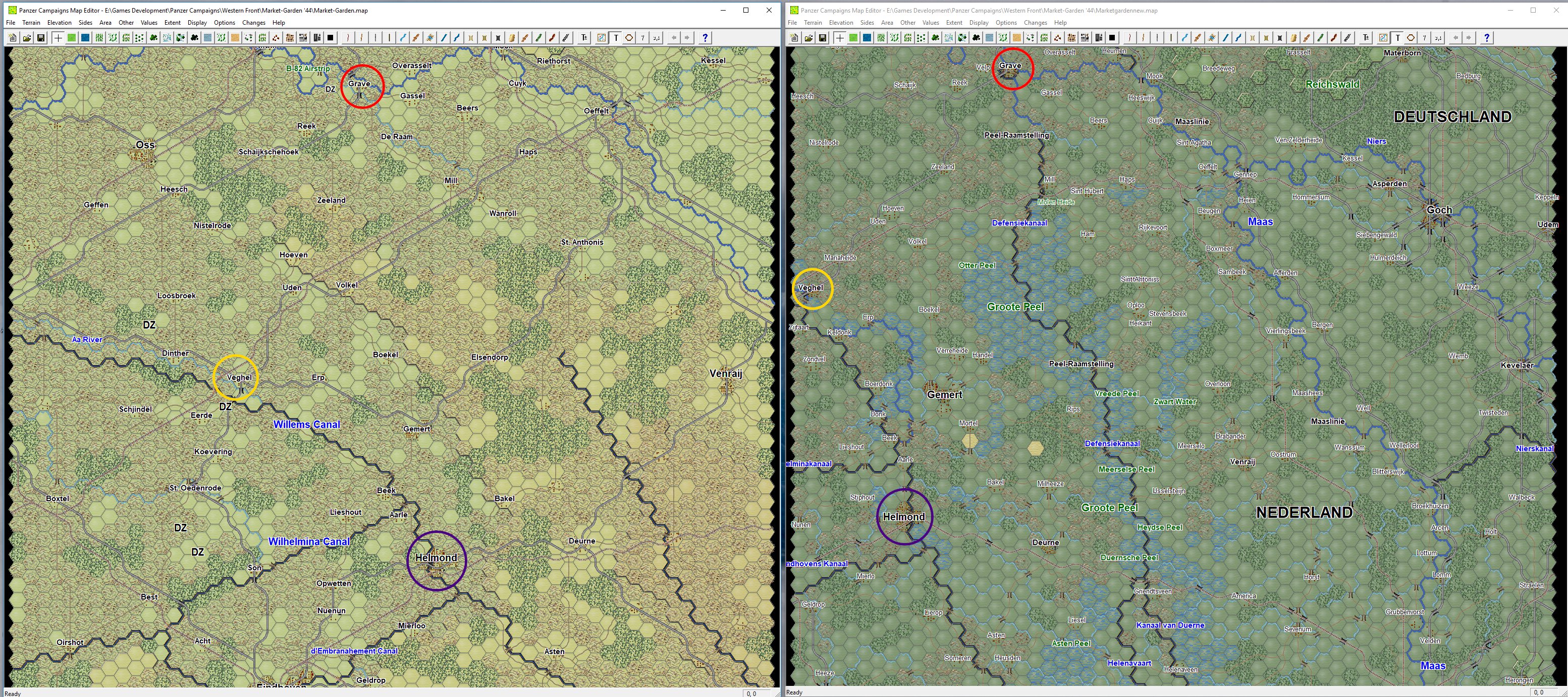The image size is (1568, 697).
Task: Click T± label editing tool in right window
Action: click(x=1366, y=38)
